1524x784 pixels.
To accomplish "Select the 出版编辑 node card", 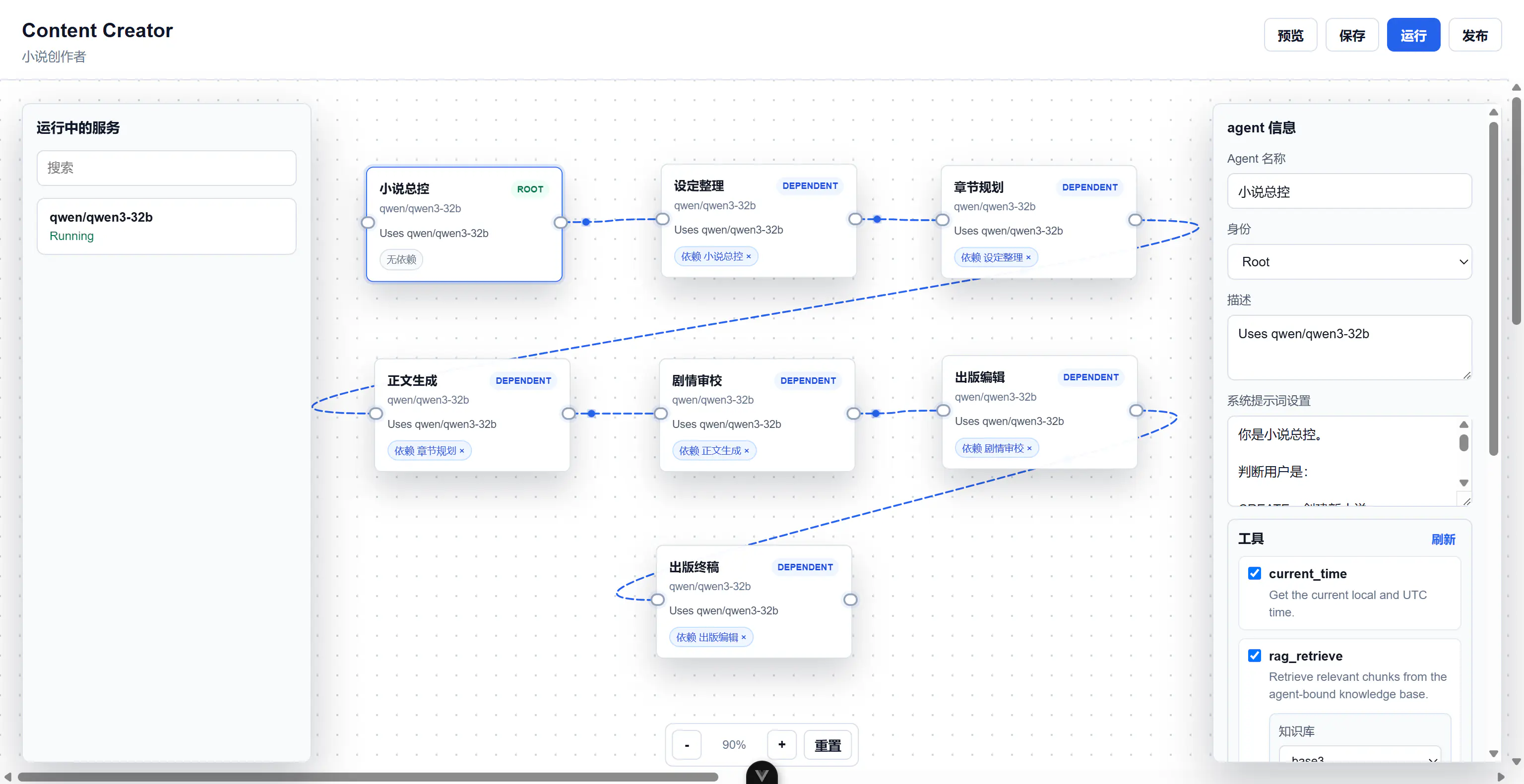I will 1039,412.
